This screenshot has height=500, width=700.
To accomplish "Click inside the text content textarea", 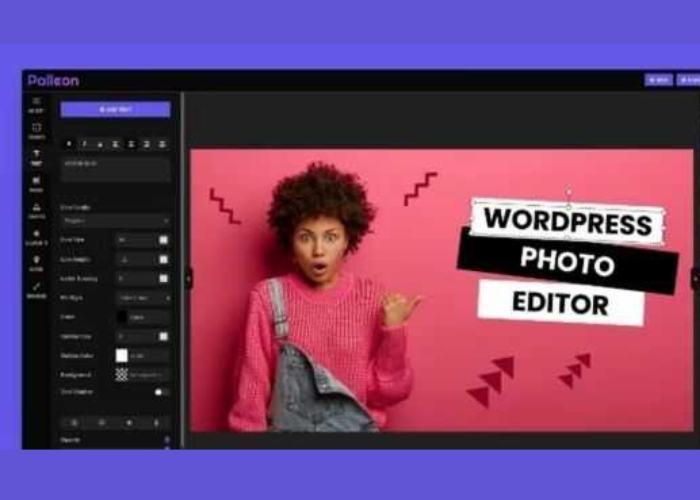I will (x=116, y=170).
